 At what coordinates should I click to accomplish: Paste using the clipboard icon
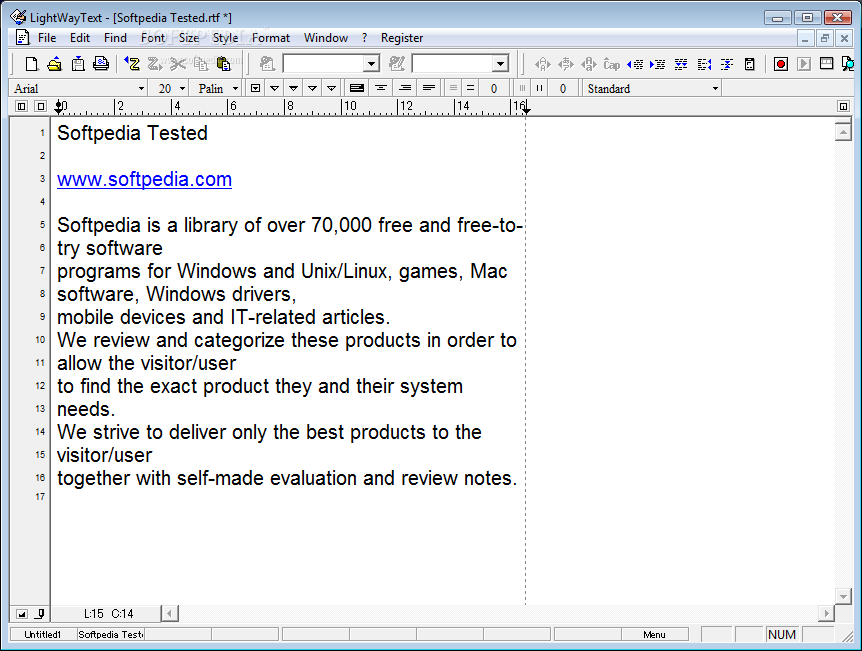223,64
